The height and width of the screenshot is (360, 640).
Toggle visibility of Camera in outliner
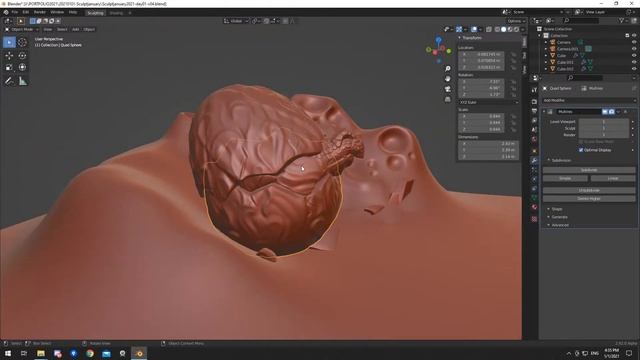point(634,42)
